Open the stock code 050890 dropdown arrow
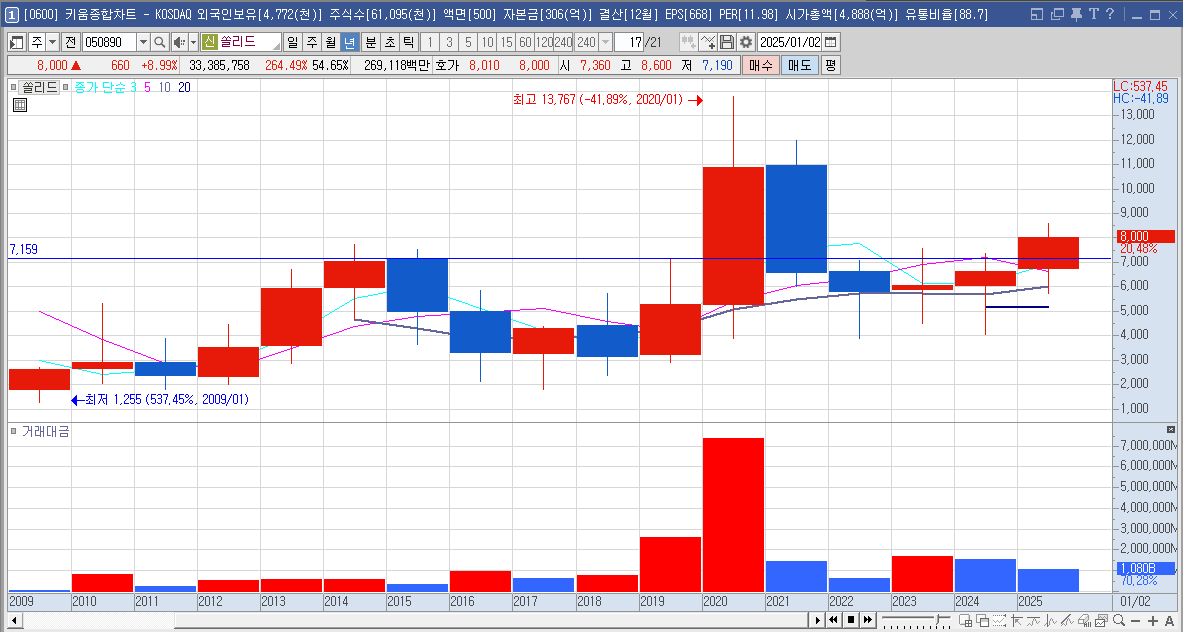 tap(143, 42)
